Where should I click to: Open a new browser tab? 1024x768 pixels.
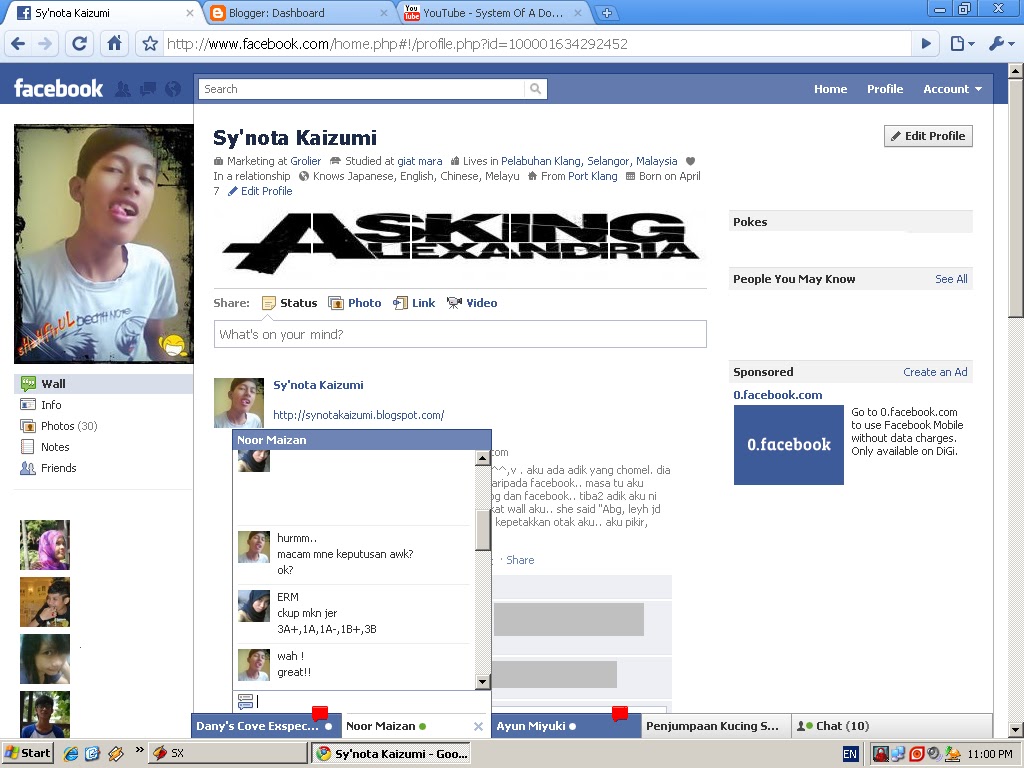607,12
